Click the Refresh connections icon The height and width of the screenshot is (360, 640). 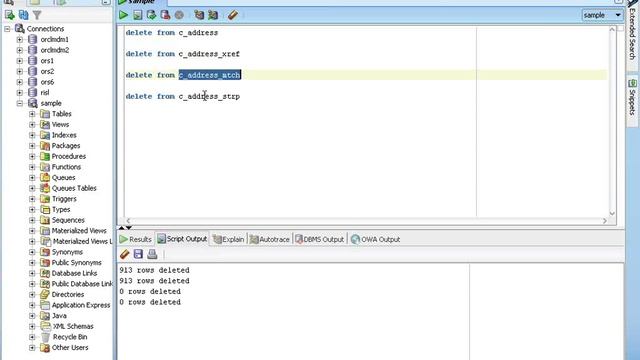point(24,15)
